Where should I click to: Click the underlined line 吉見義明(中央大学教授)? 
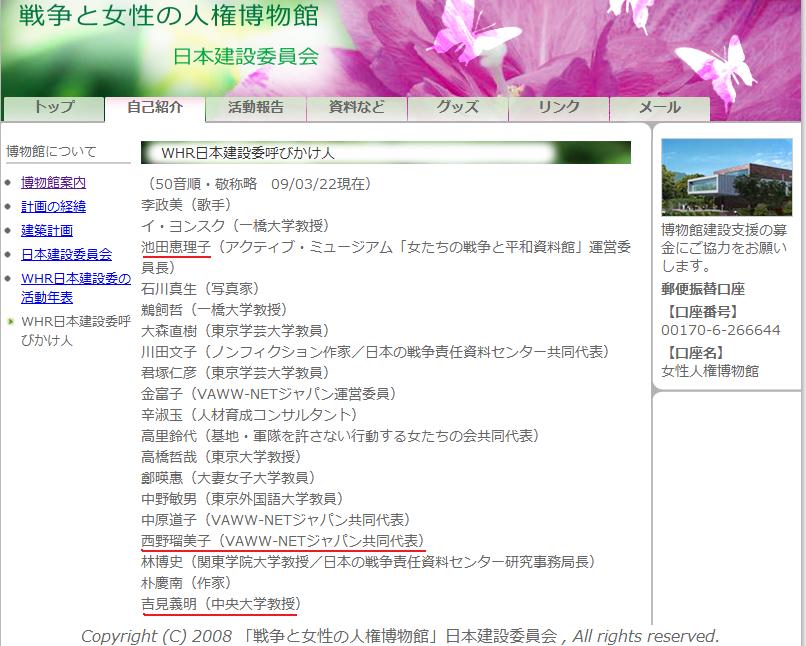click(x=221, y=604)
